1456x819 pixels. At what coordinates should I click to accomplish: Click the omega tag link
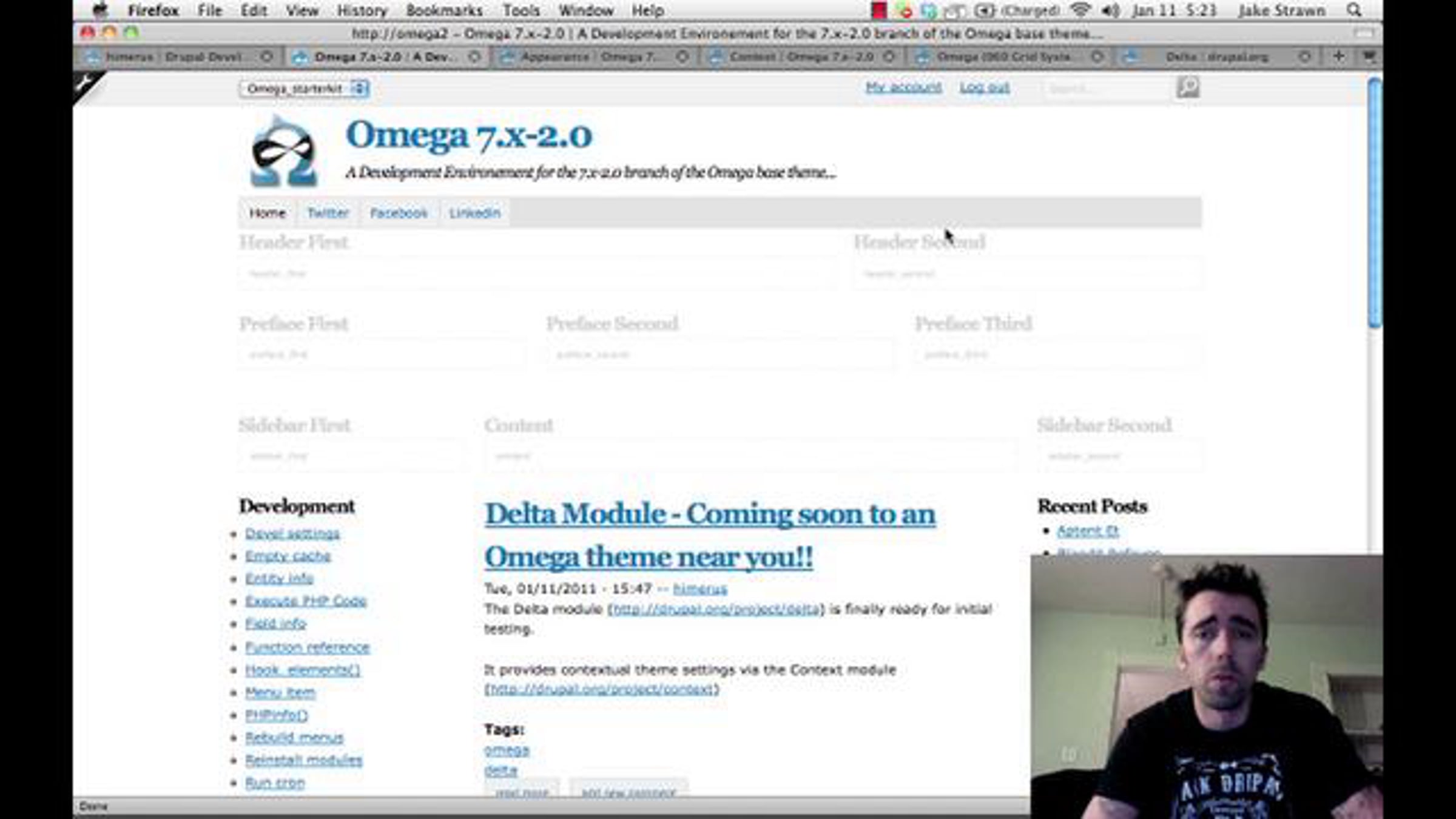pyautogui.click(x=507, y=750)
